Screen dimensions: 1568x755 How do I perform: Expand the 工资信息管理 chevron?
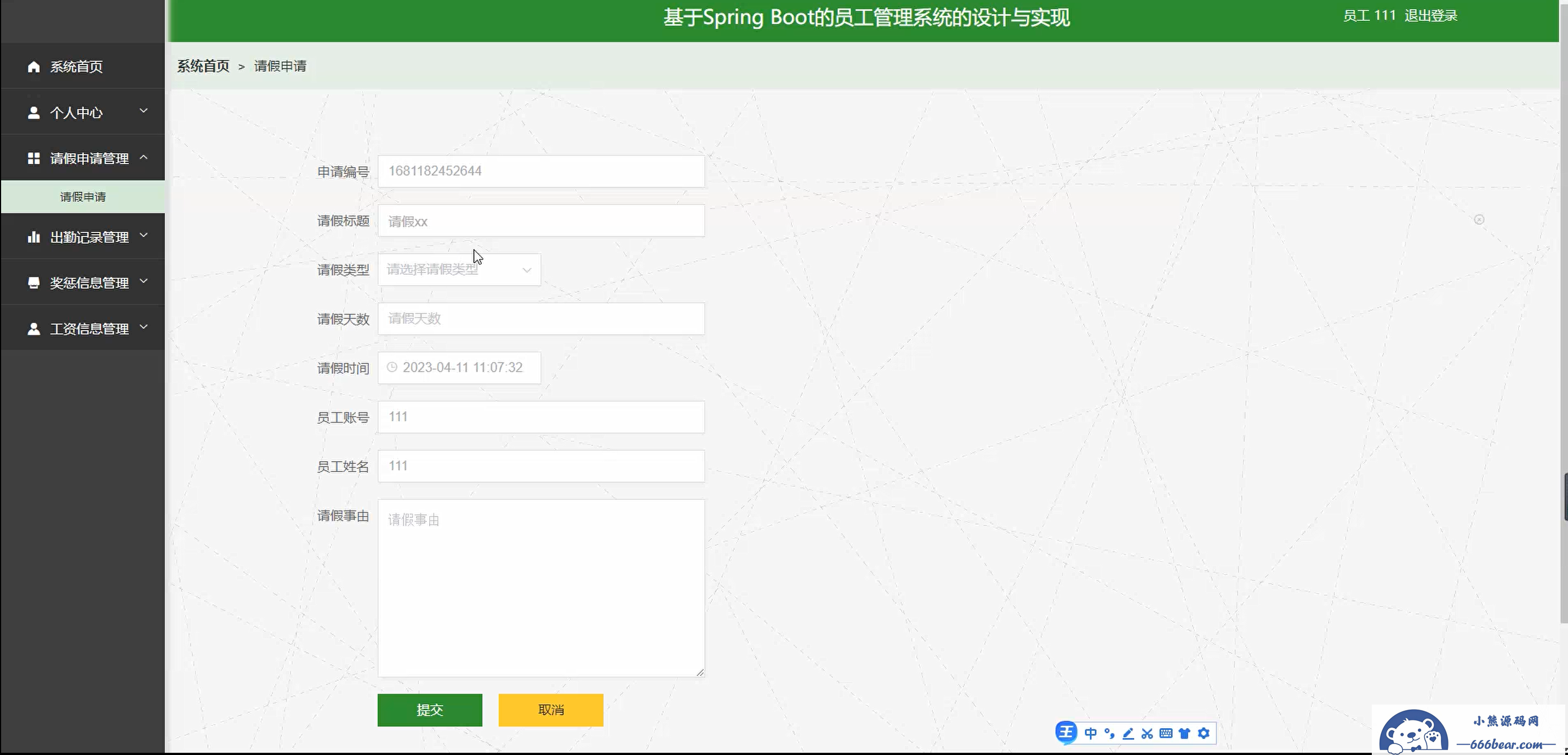pyautogui.click(x=144, y=327)
